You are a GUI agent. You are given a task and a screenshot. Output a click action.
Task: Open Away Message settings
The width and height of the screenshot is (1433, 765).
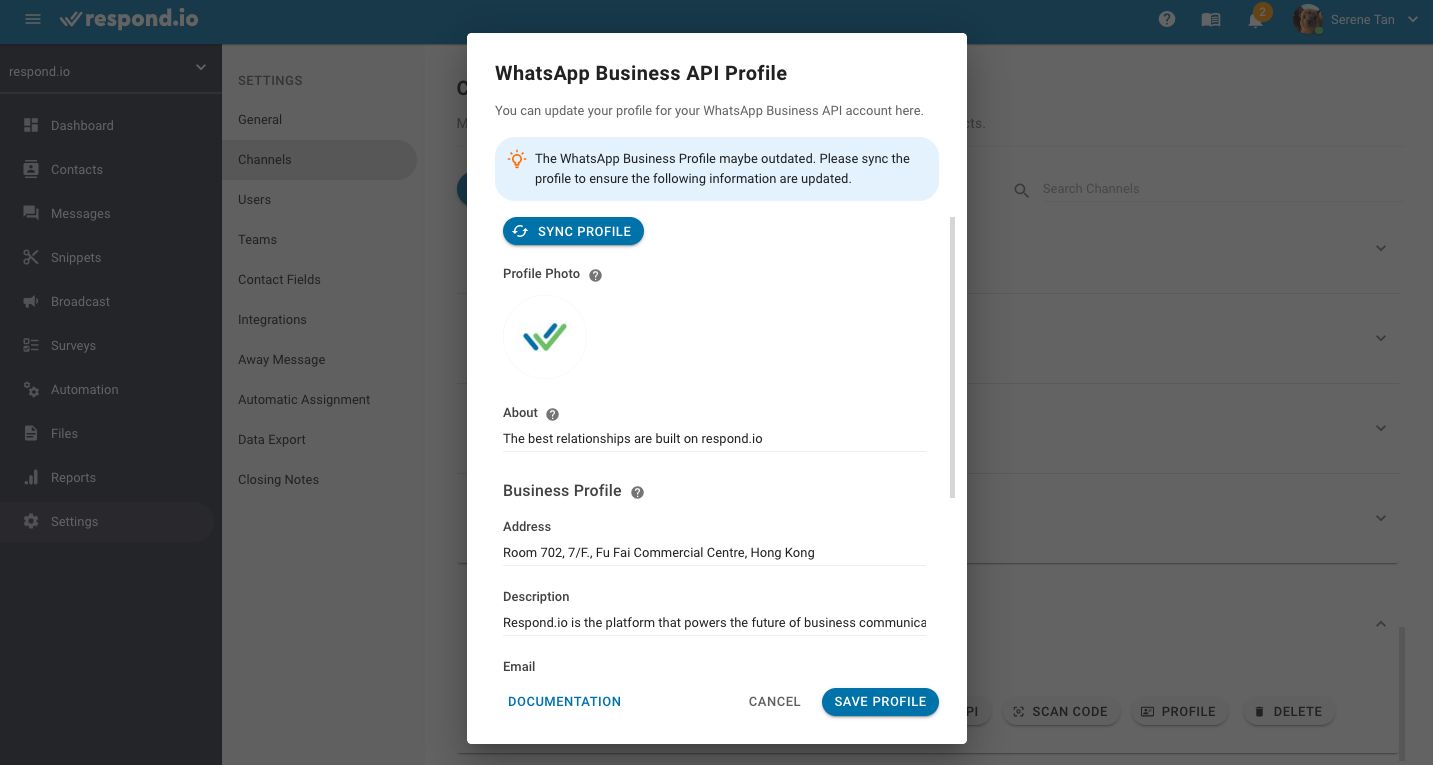tap(281, 359)
